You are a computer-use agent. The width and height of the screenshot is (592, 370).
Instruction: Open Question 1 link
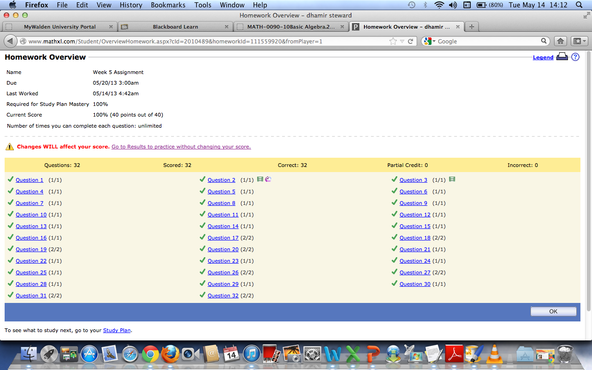pyautogui.click(x=29, y=180)
